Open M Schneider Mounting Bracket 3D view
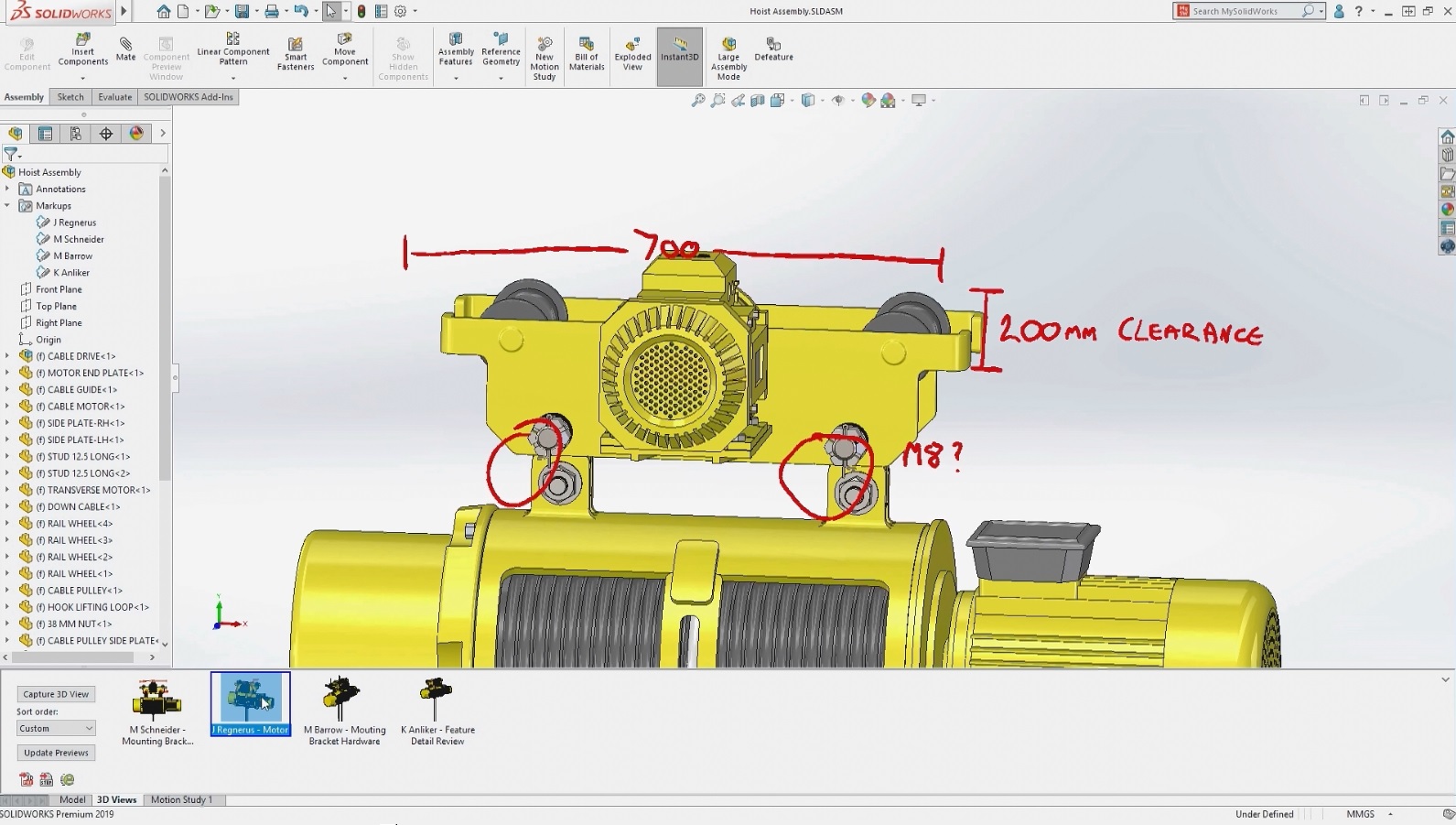Viewport: 1456px width, 825px height. click(157, 713)
